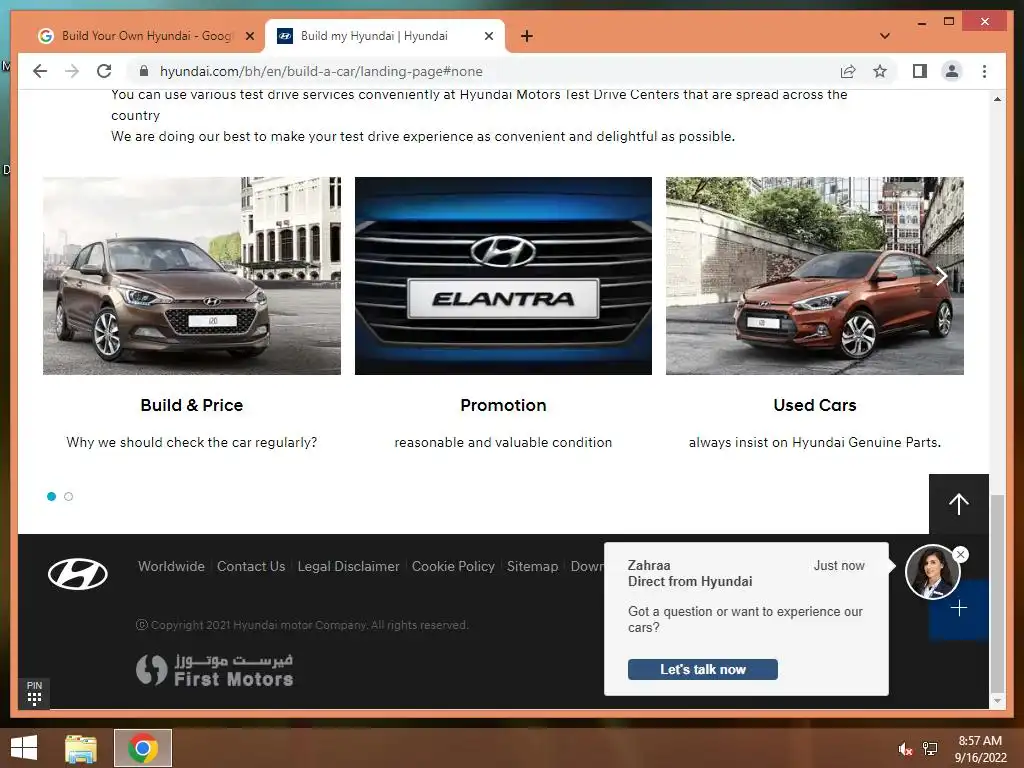Viewport: 1024px width, 768px height.
Task: Unmute using the taskbar speaker icon
Action: (x=905, y=749)
